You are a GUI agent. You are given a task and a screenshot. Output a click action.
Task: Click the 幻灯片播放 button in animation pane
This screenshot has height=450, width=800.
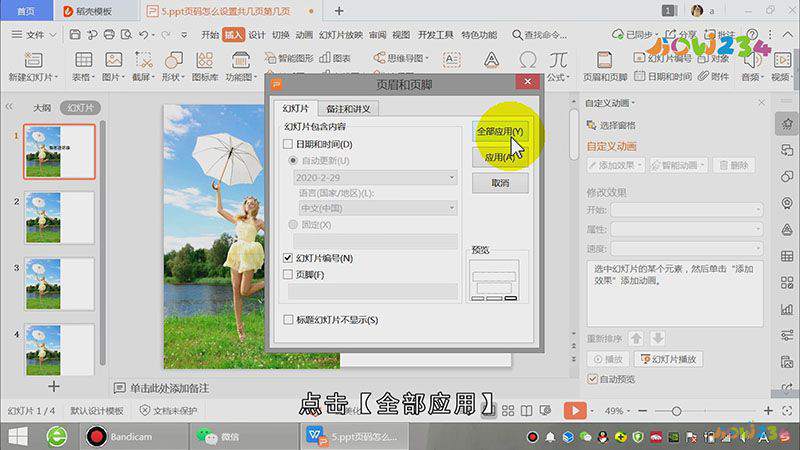click(x=668, y=359)
